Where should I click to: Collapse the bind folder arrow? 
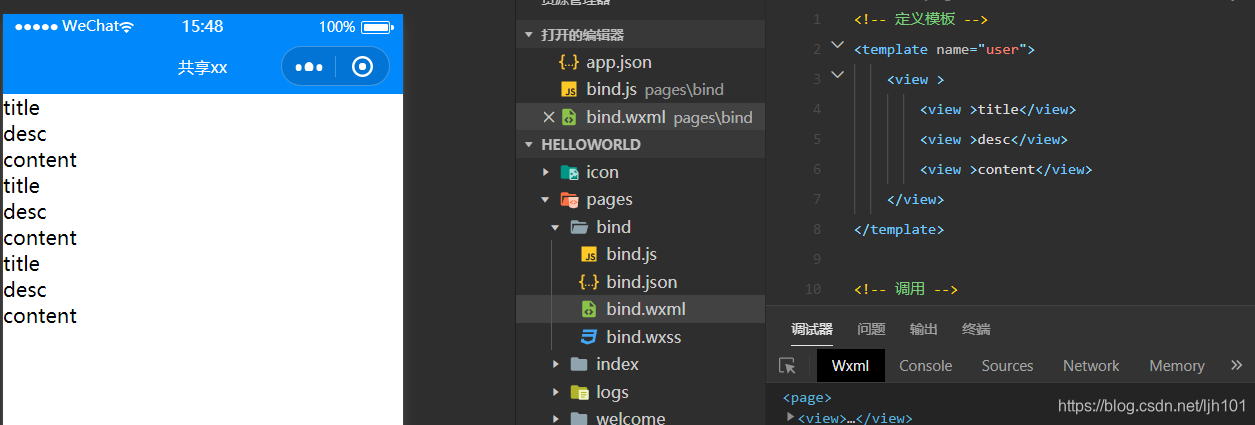pyautogui.click(x=556, y=227)
